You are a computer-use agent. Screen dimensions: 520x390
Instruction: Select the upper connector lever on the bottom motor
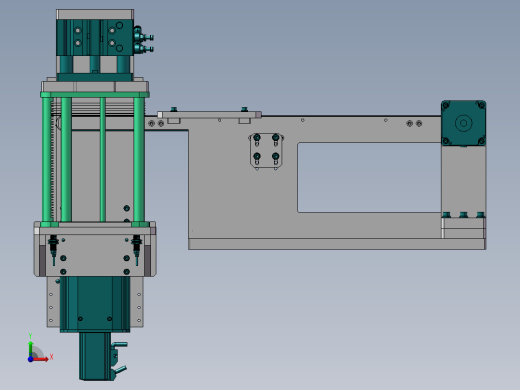tap(119, 345)
